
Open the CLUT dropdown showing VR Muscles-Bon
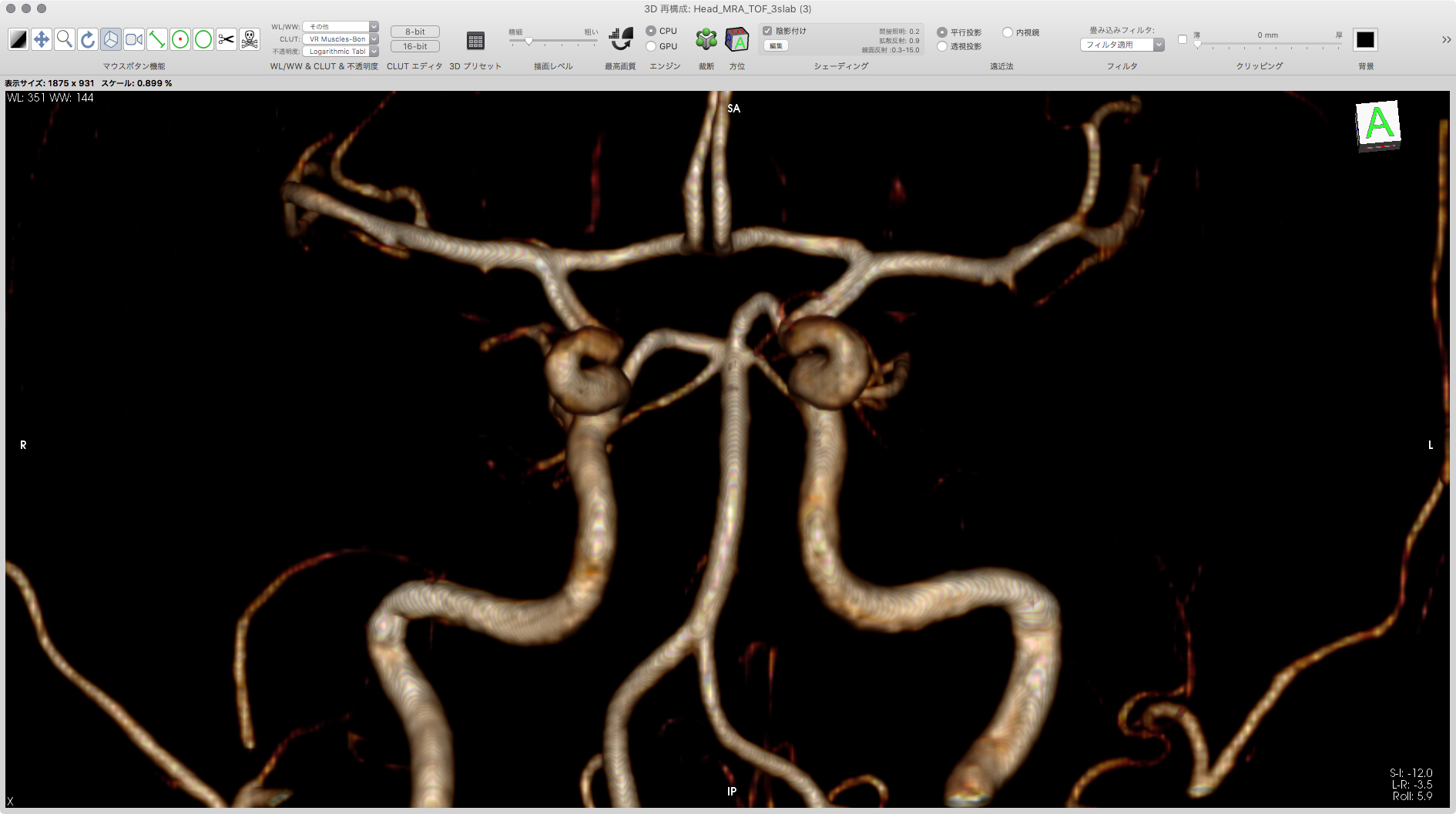[341, 39]
